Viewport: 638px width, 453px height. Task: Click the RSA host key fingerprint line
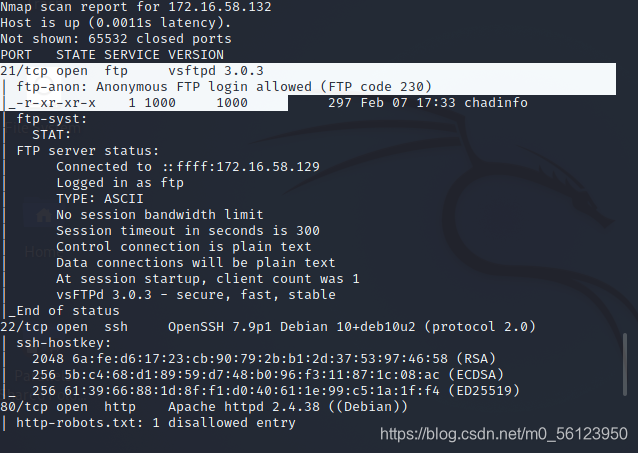[264, 359]
